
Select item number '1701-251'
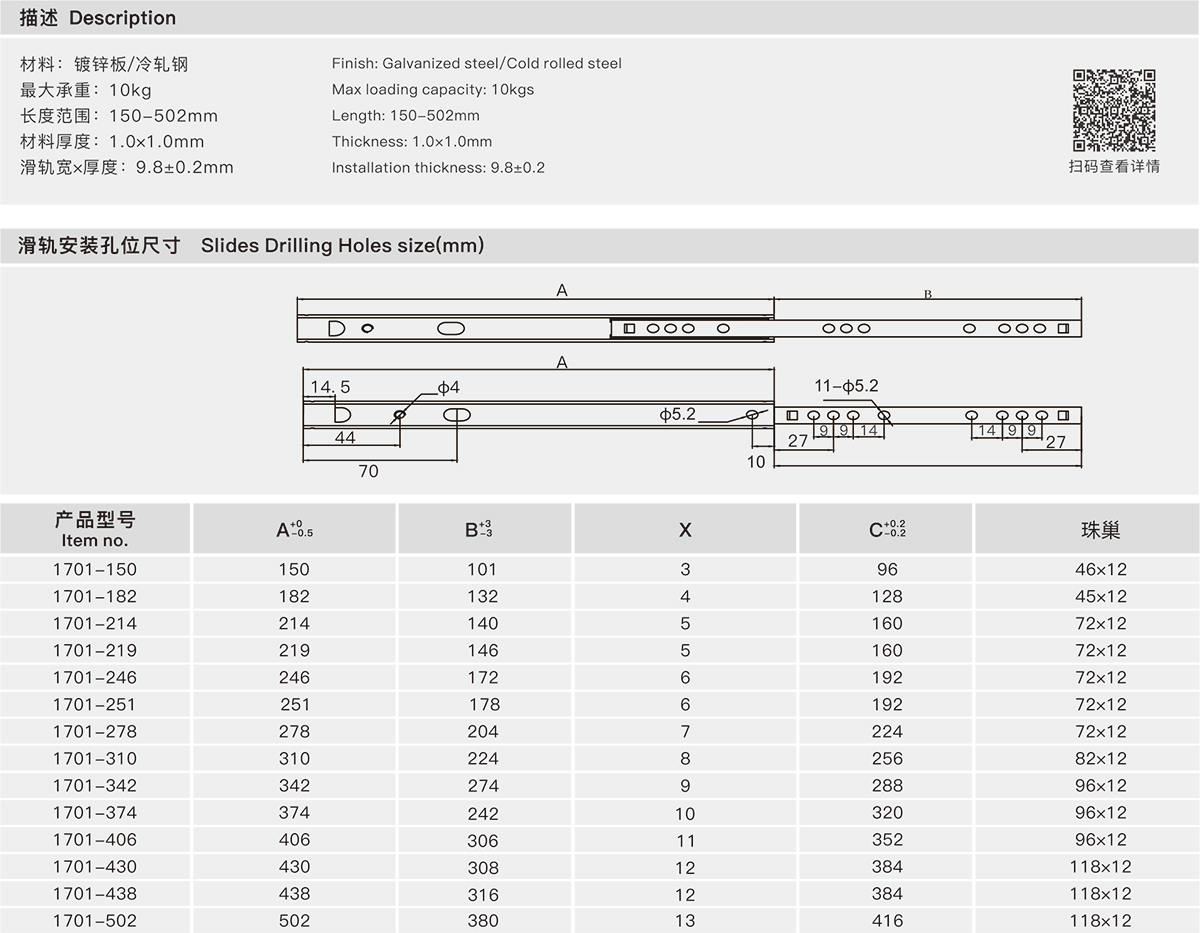pos(95,704)
